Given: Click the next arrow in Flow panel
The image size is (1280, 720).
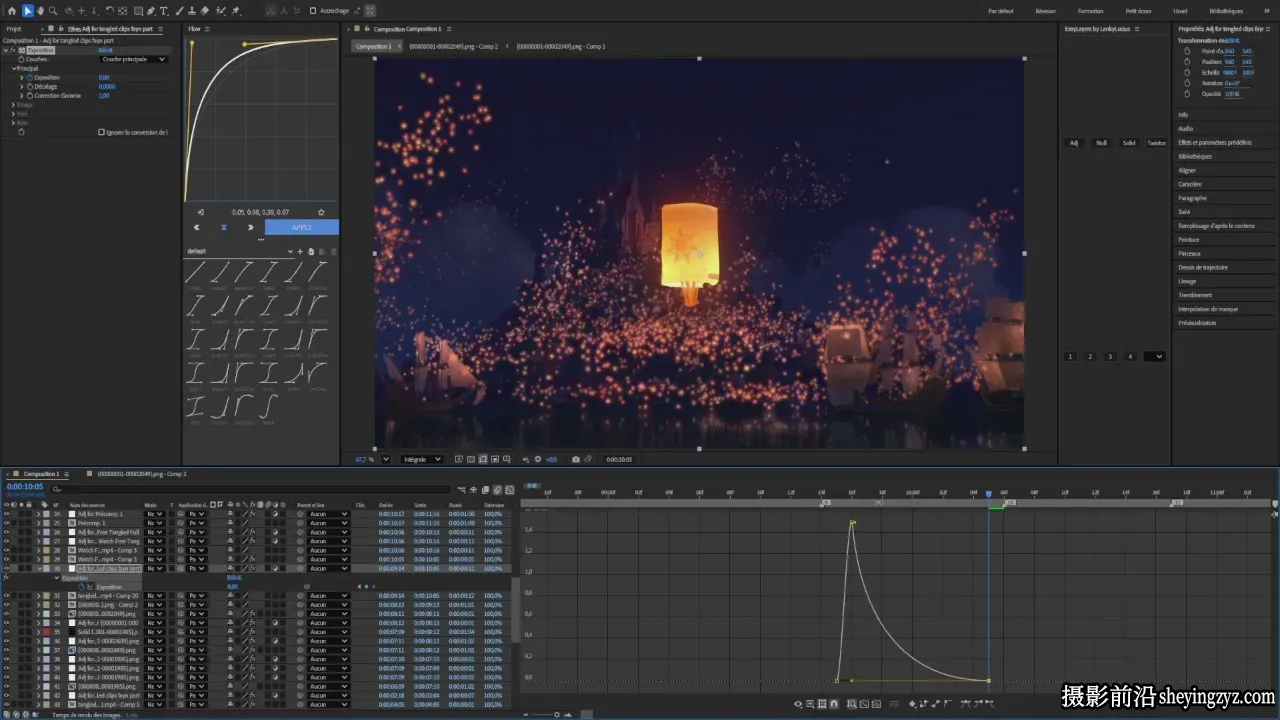Looking at the screenshot, I should [x=250, y=227].
